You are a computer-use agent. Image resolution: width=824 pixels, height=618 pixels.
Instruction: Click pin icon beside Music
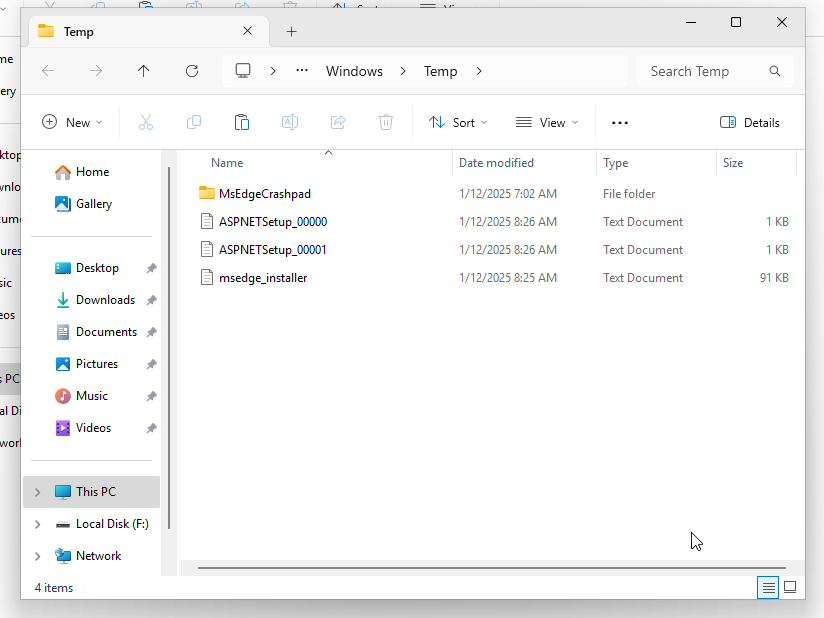pos(151,396)
